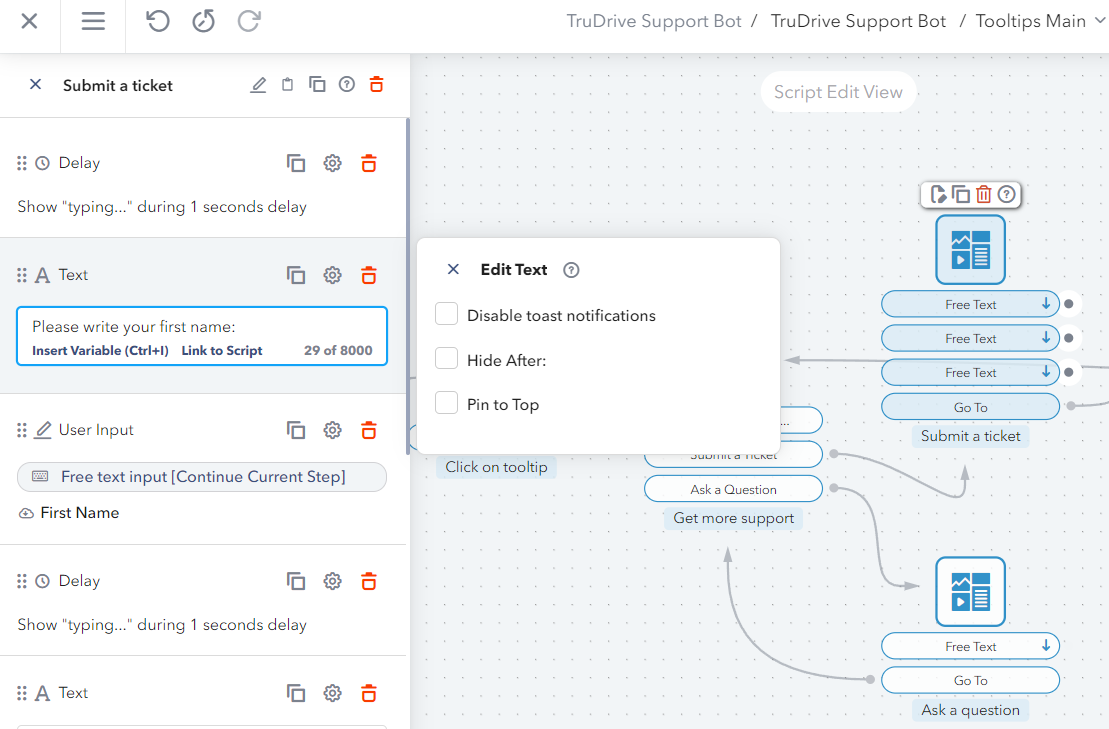Open the hamburger main menu
Screen dimensions: 1109x729
click(x=93, y=21)
